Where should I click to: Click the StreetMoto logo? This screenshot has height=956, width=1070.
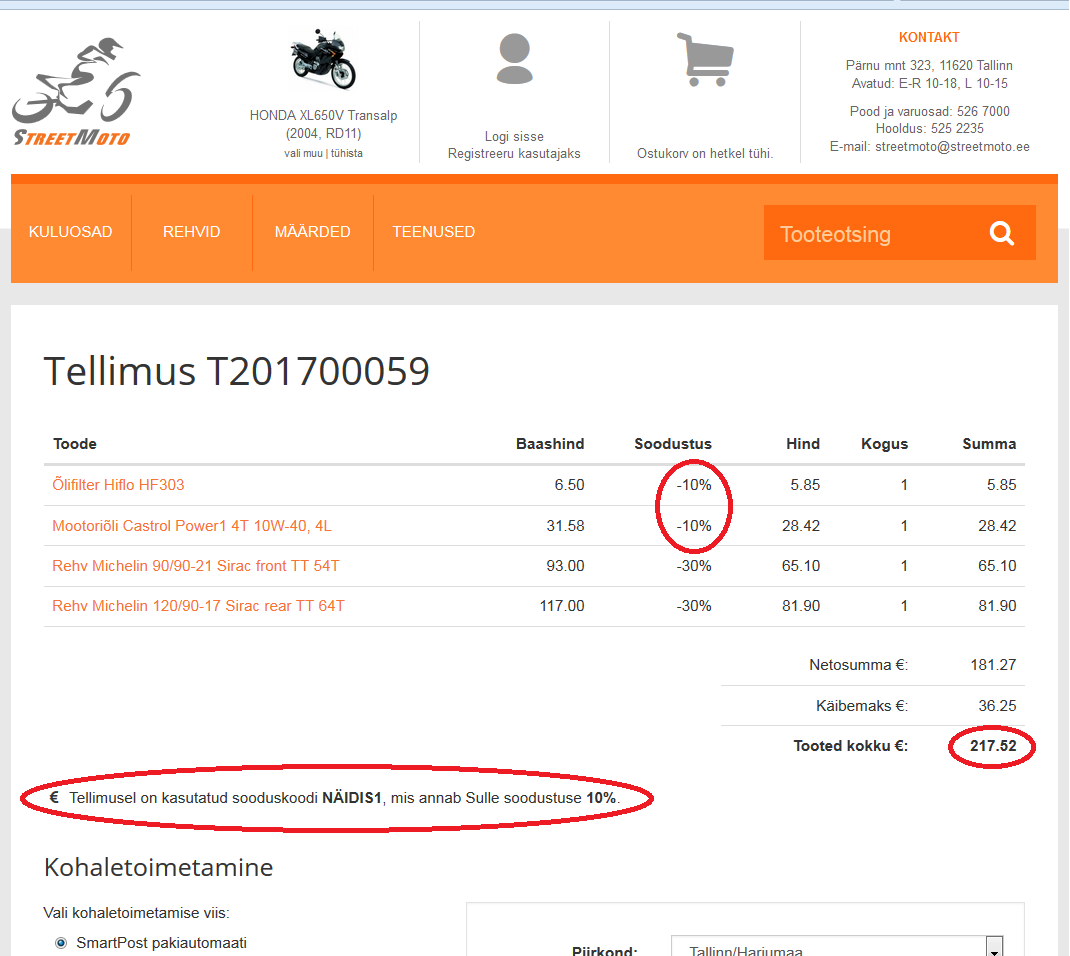click(x=76, y=92)
